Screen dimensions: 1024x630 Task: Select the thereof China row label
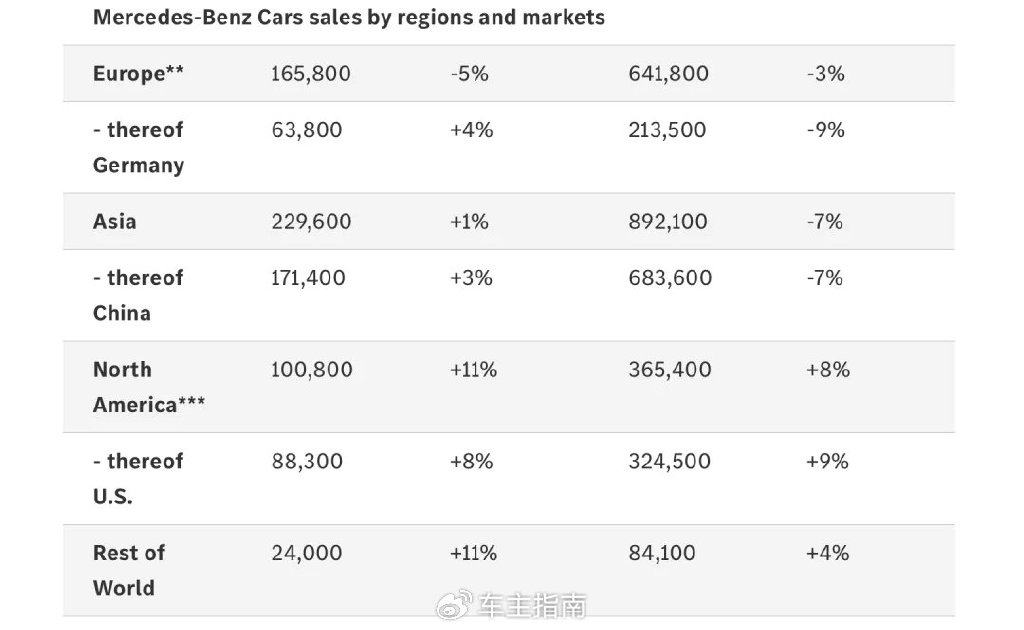[138, 295]
